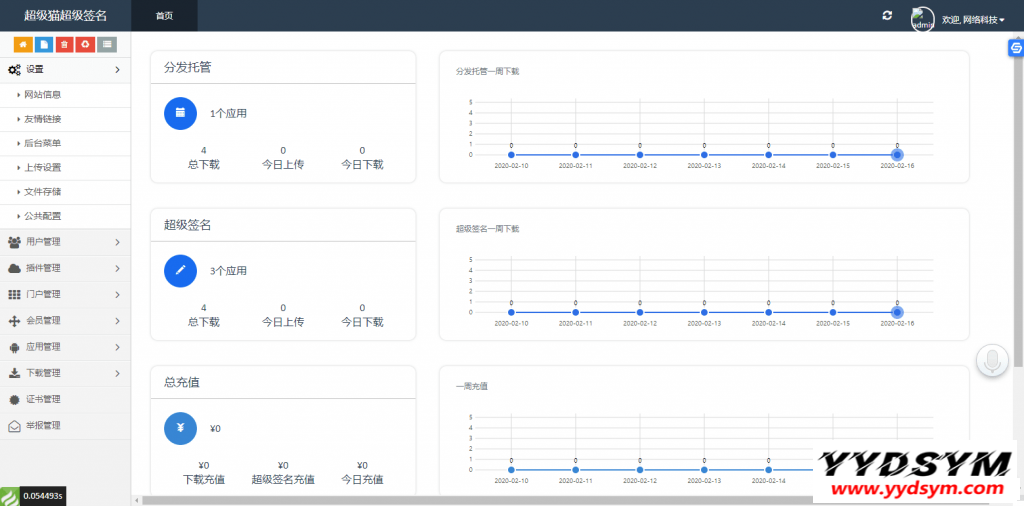Screen dimensions: 1024x506
Task: Expand the 应用管理 sidebar menu
Action: 65,347
